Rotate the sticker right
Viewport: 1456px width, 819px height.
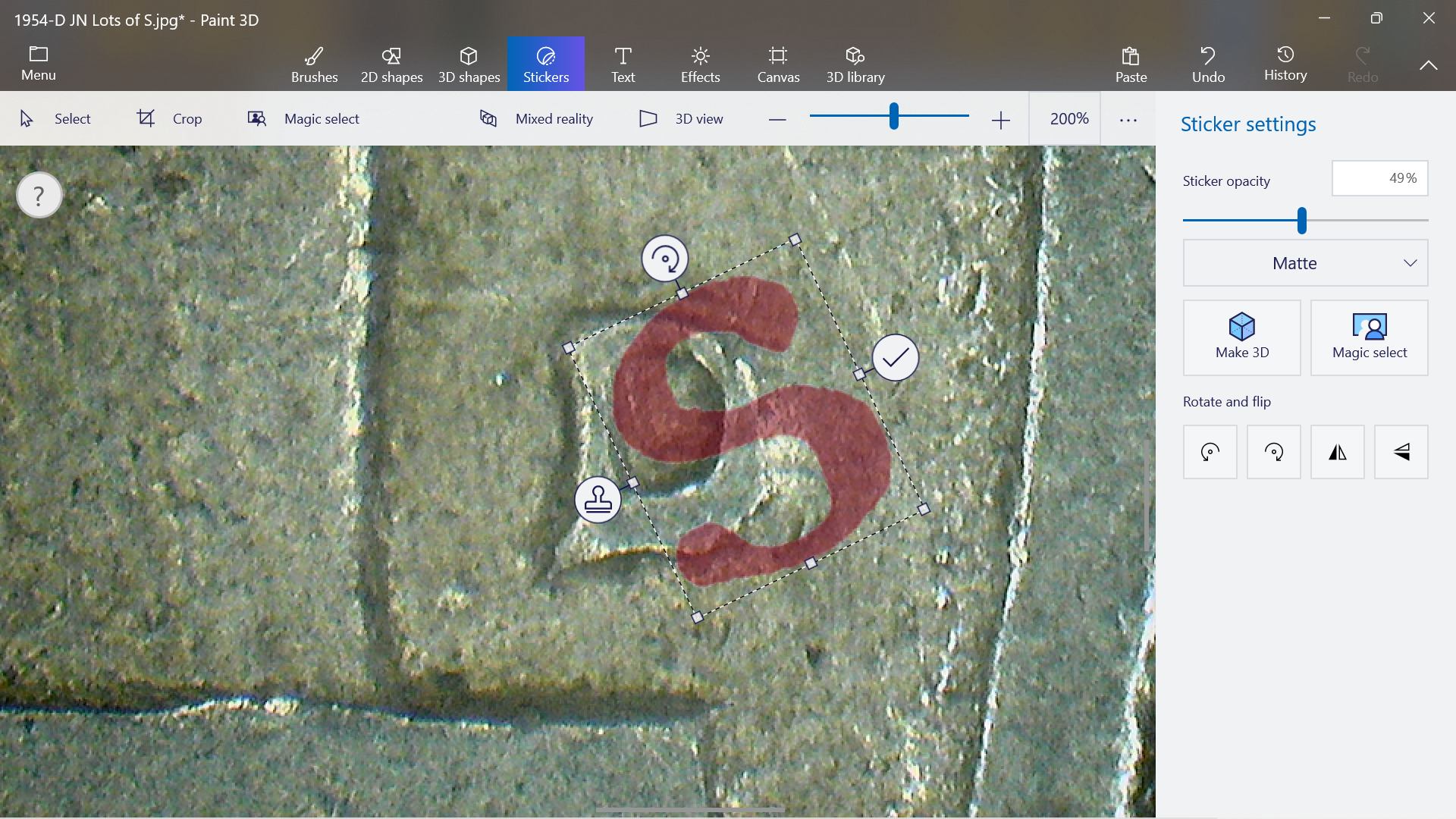click(x=1274, y=452)
